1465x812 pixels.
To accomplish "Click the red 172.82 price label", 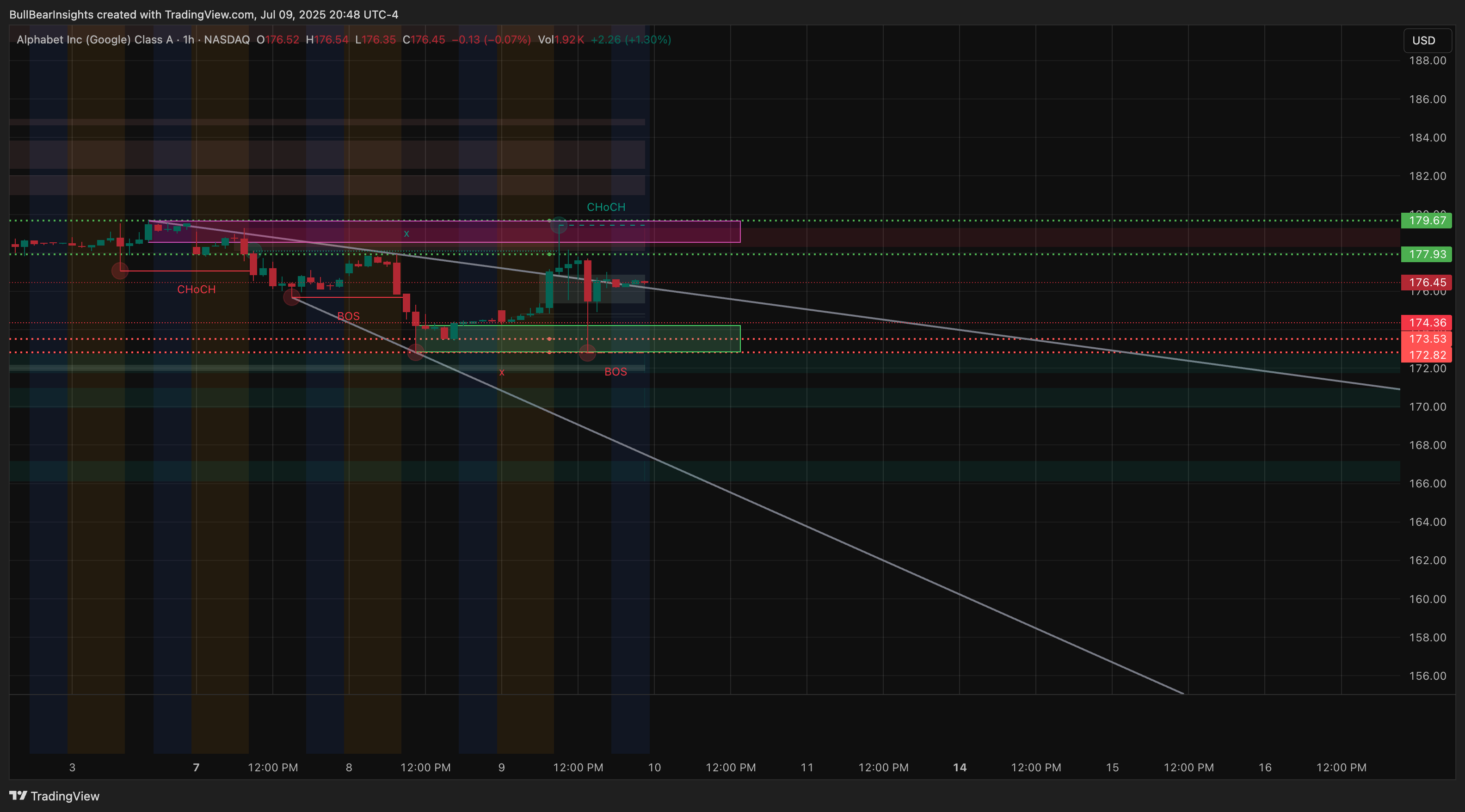I will click(x=1427, y=355).
